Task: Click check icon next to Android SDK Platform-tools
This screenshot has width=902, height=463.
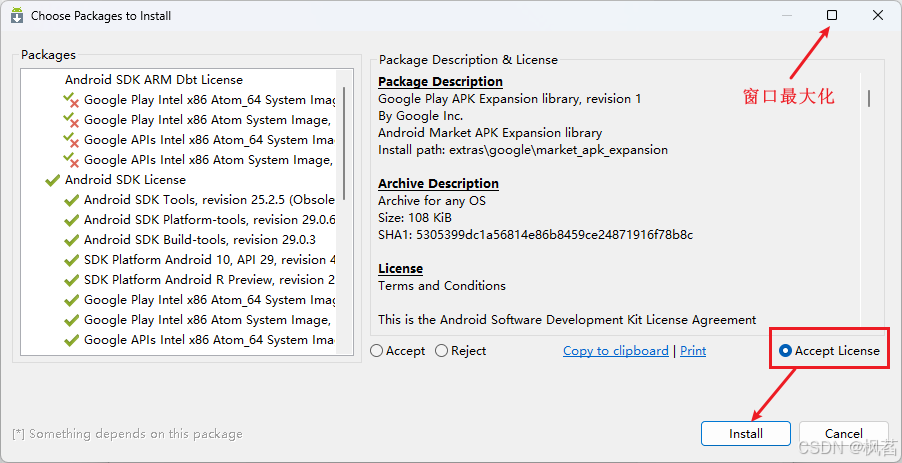Action: pos(71,220)
